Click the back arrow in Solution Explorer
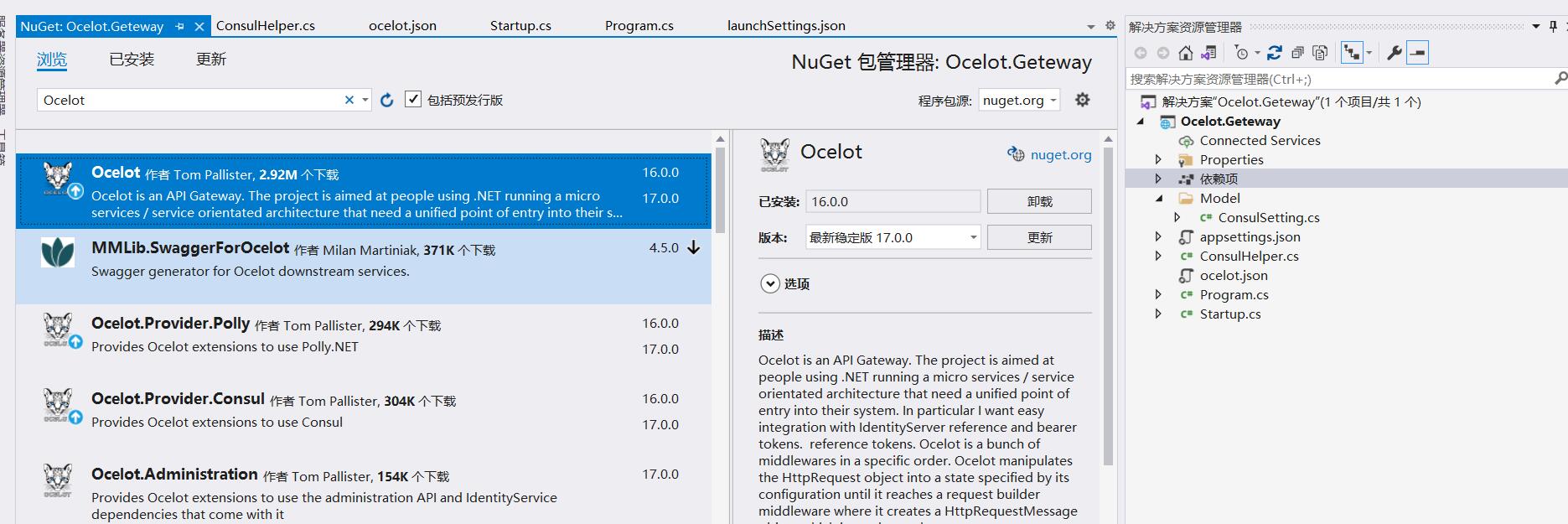Image resolution: width=1568 pixels, height=524 pixels. pos(1141,53)
